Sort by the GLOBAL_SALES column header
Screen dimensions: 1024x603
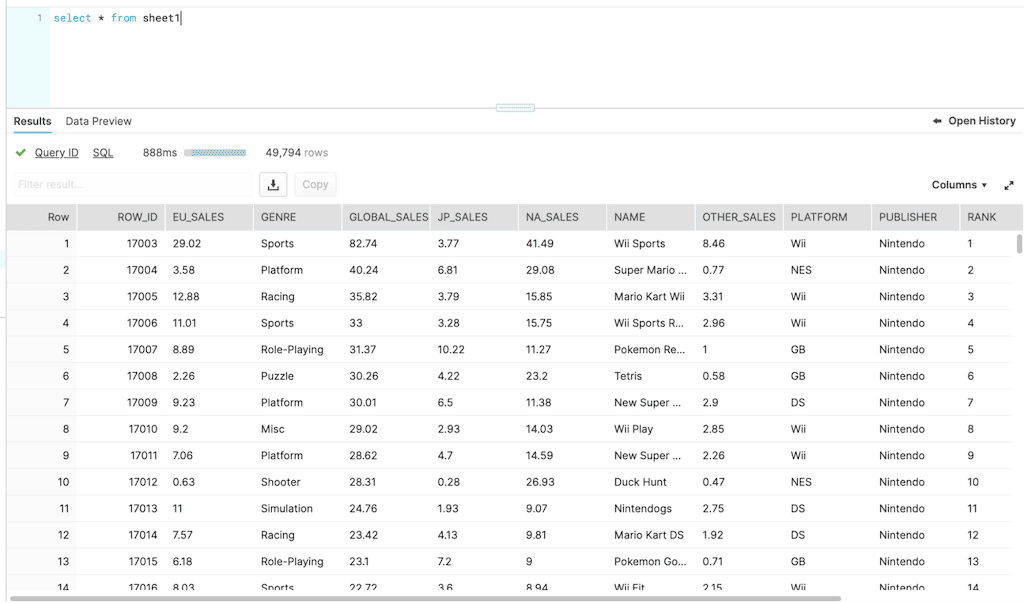click(x=387, y=217)
